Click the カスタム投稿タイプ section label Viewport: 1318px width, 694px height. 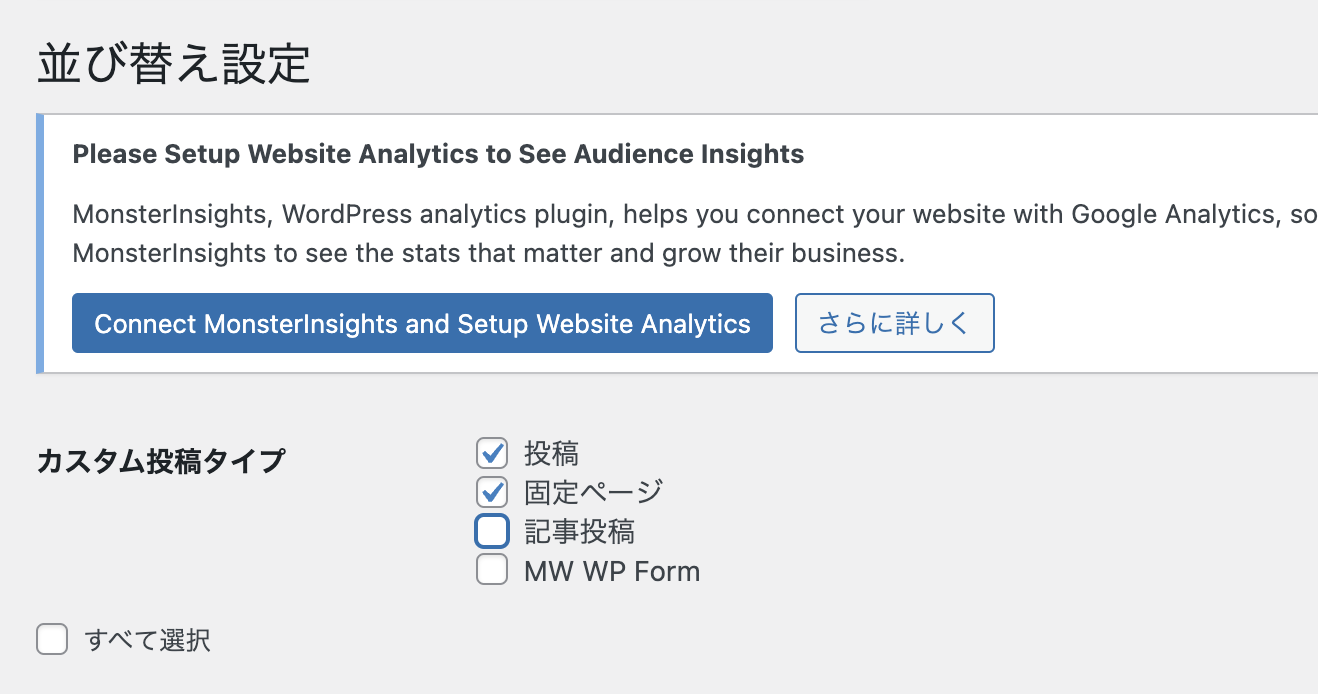pos(160,461)
